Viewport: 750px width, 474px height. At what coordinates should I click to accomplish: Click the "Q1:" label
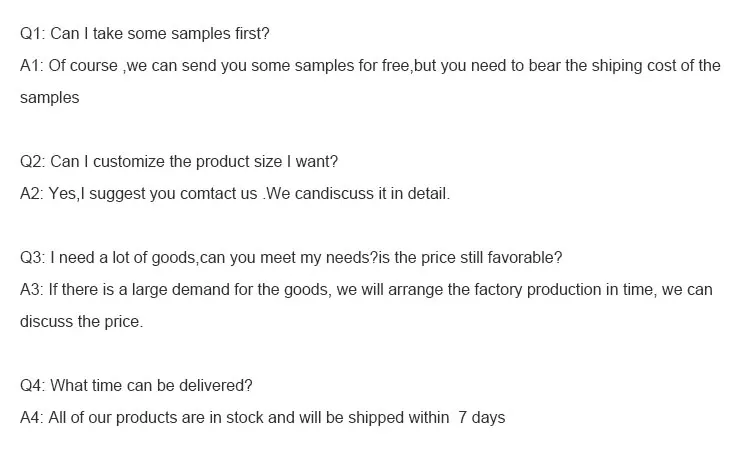[x=33, y=34]
